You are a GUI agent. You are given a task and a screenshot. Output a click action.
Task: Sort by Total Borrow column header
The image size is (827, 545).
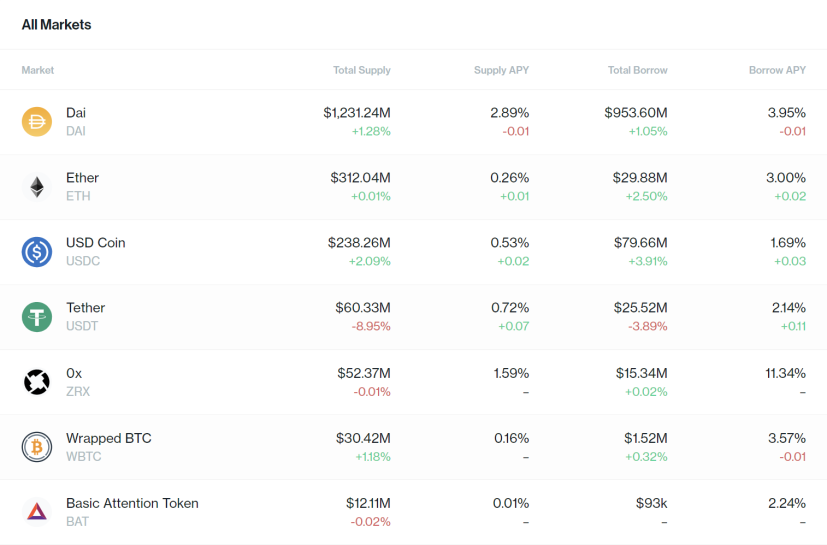pos(637,70)
